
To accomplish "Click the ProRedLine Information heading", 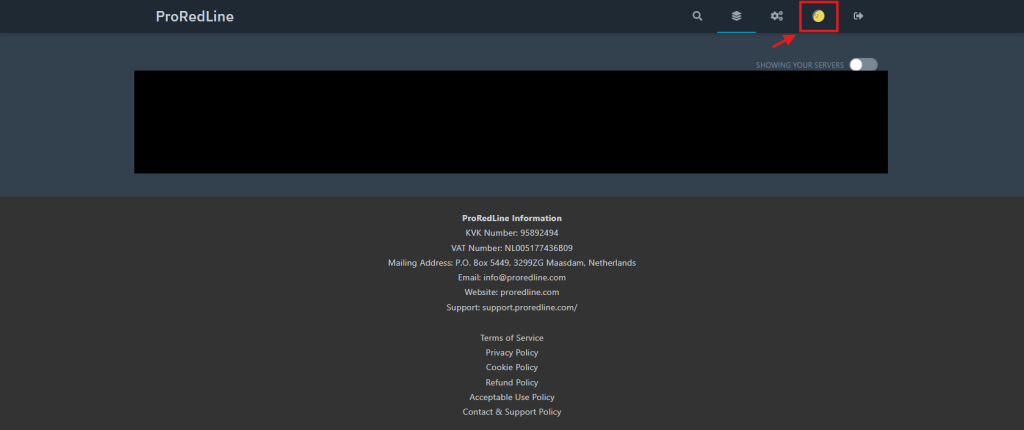I will click(512, 218).
